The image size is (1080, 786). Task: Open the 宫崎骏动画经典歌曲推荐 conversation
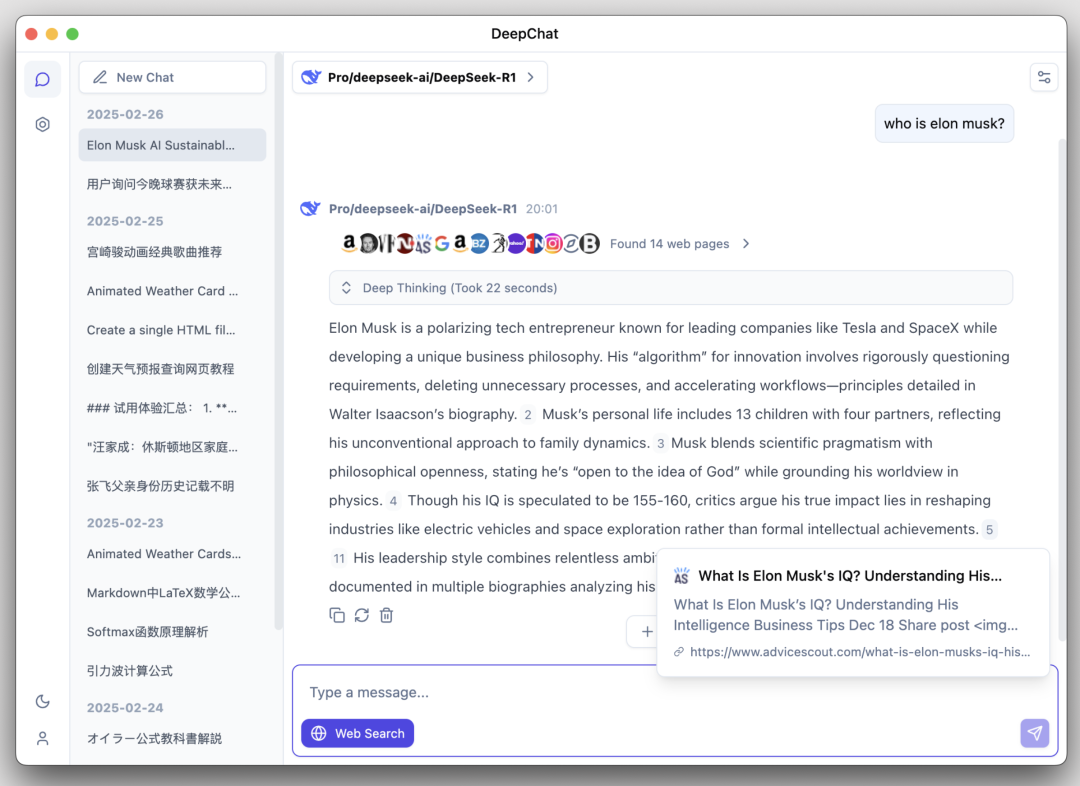point(172,252)
